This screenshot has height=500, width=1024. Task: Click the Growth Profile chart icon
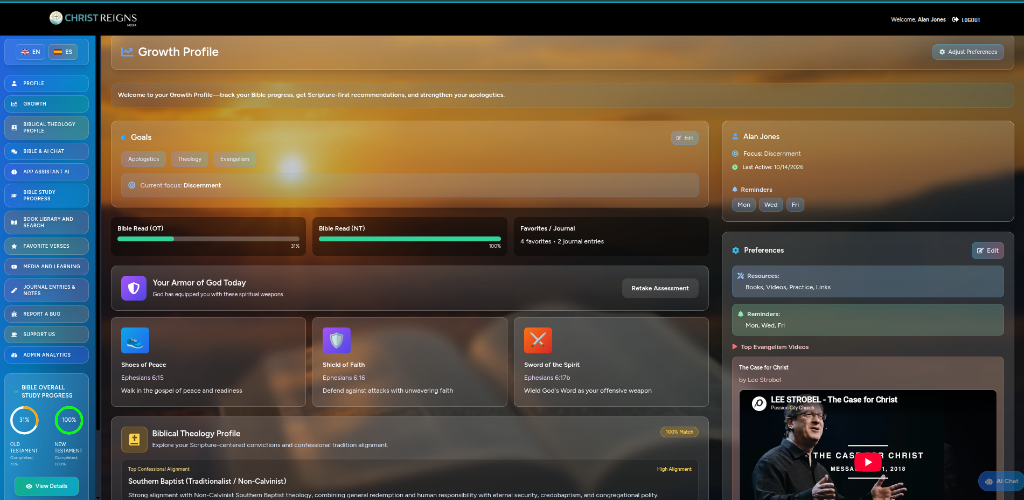click(x=127, y=52)
